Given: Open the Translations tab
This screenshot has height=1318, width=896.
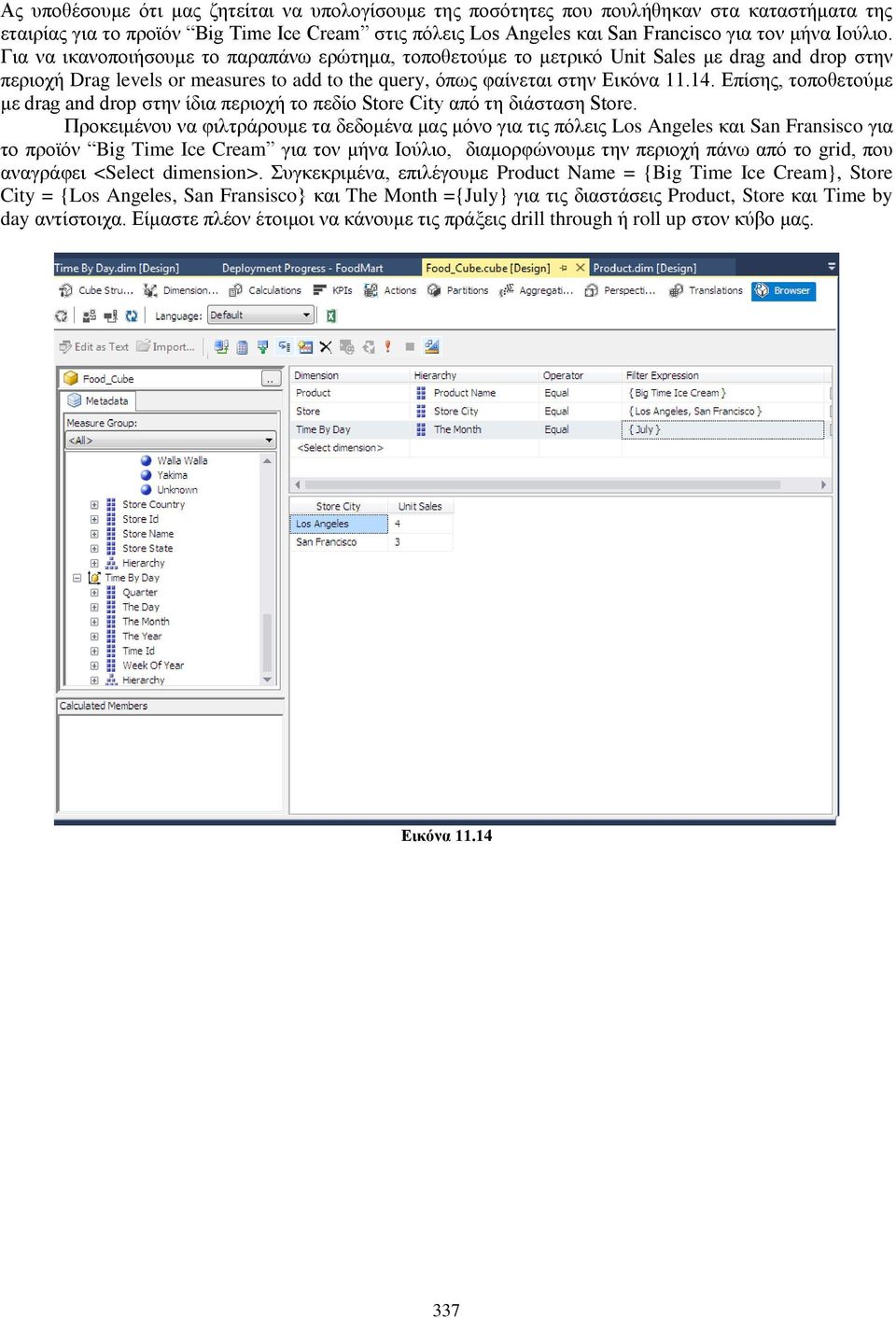Looking at the screenshot, I should 707,290.
